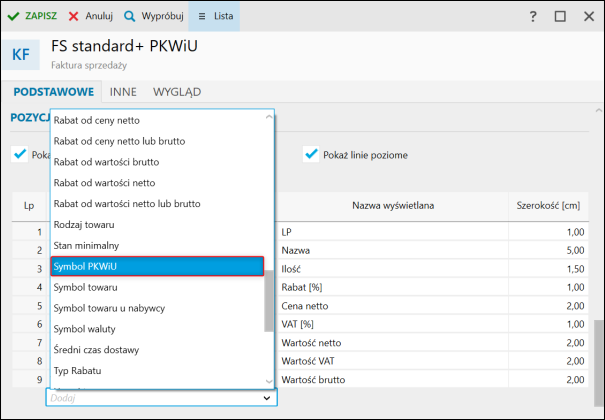Open the WYGLĄD tab
This screenshot has height=420, width=605.
(x=177, y=92)
